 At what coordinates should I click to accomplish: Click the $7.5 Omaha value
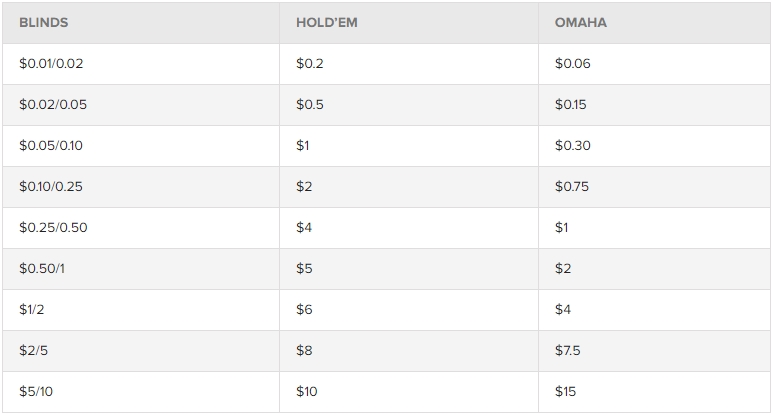(x=567, y=351)
